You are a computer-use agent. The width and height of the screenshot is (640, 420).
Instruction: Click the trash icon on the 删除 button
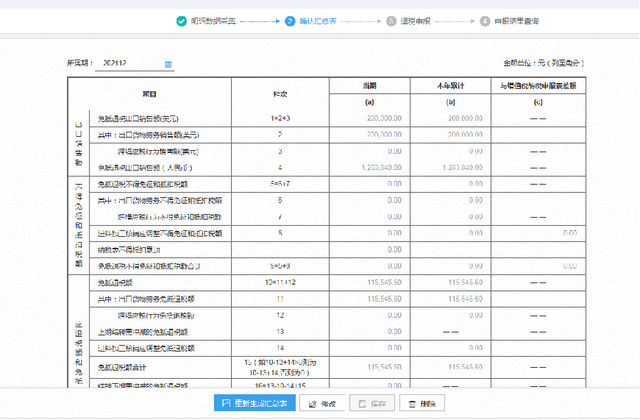[x=412, y=404]
